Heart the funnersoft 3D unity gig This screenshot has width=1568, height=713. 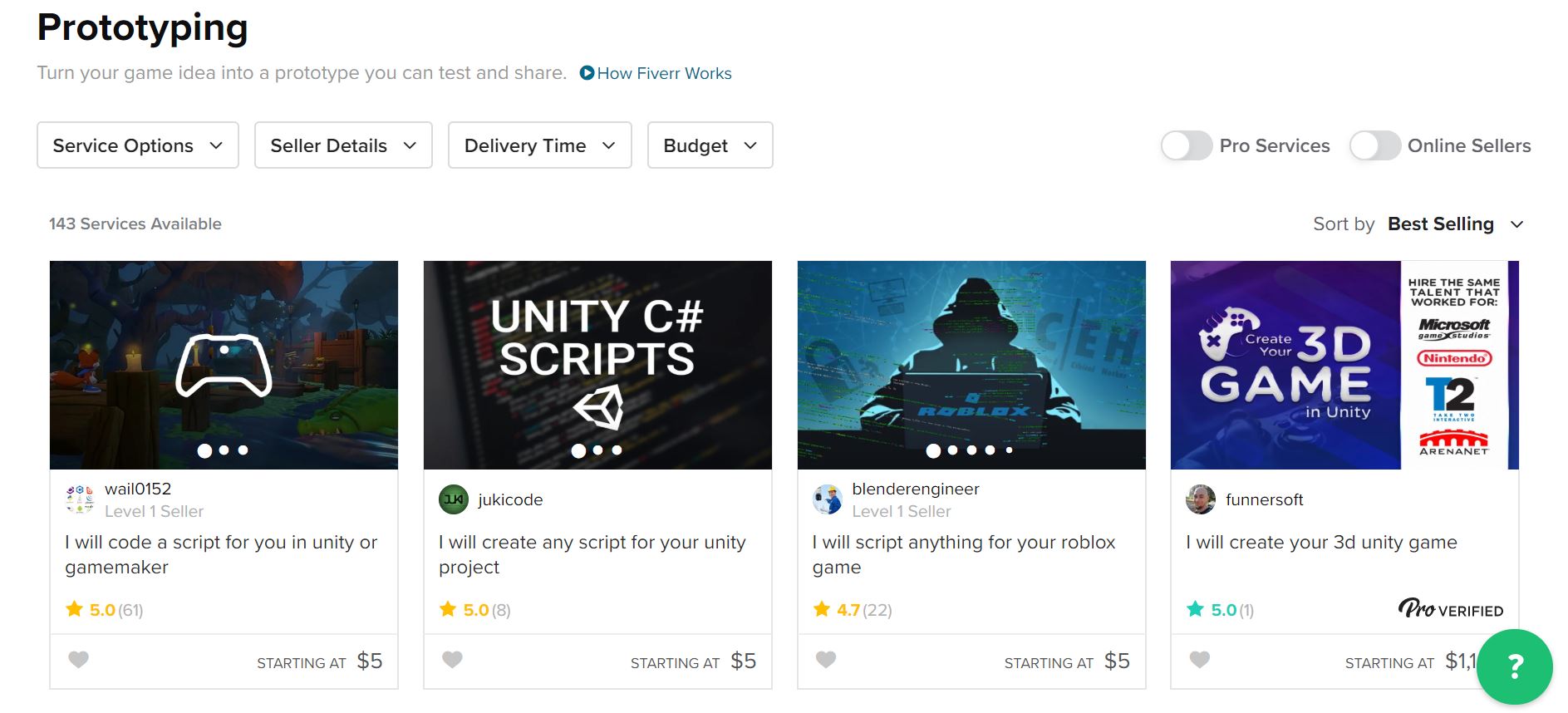pyautogui.click(x=1199, y=660)
